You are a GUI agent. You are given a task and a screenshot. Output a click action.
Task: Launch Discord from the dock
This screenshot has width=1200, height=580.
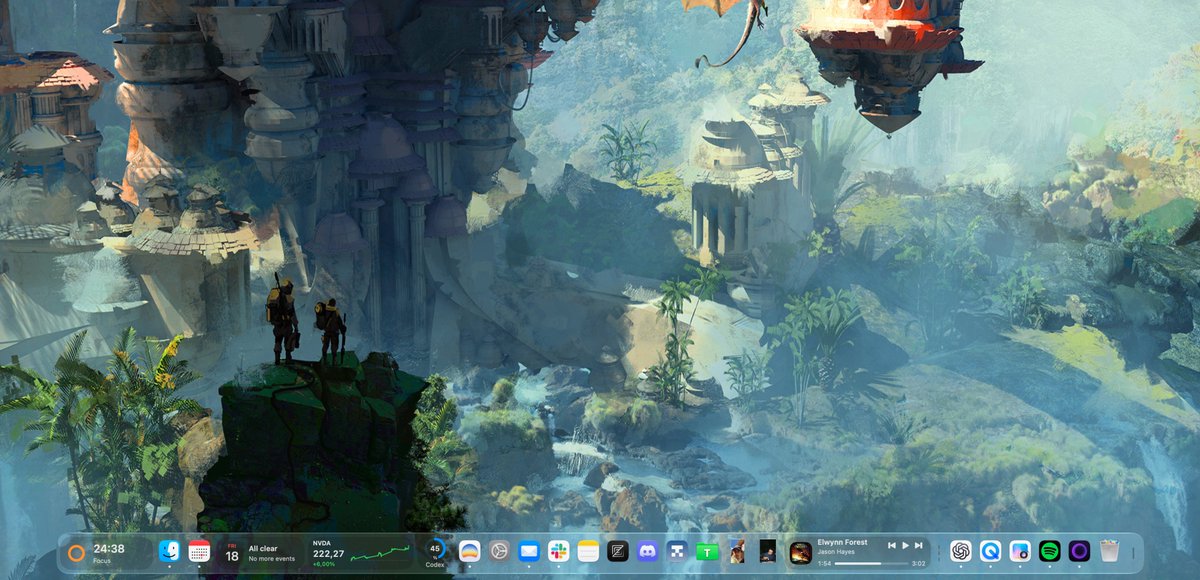[647, 551]
